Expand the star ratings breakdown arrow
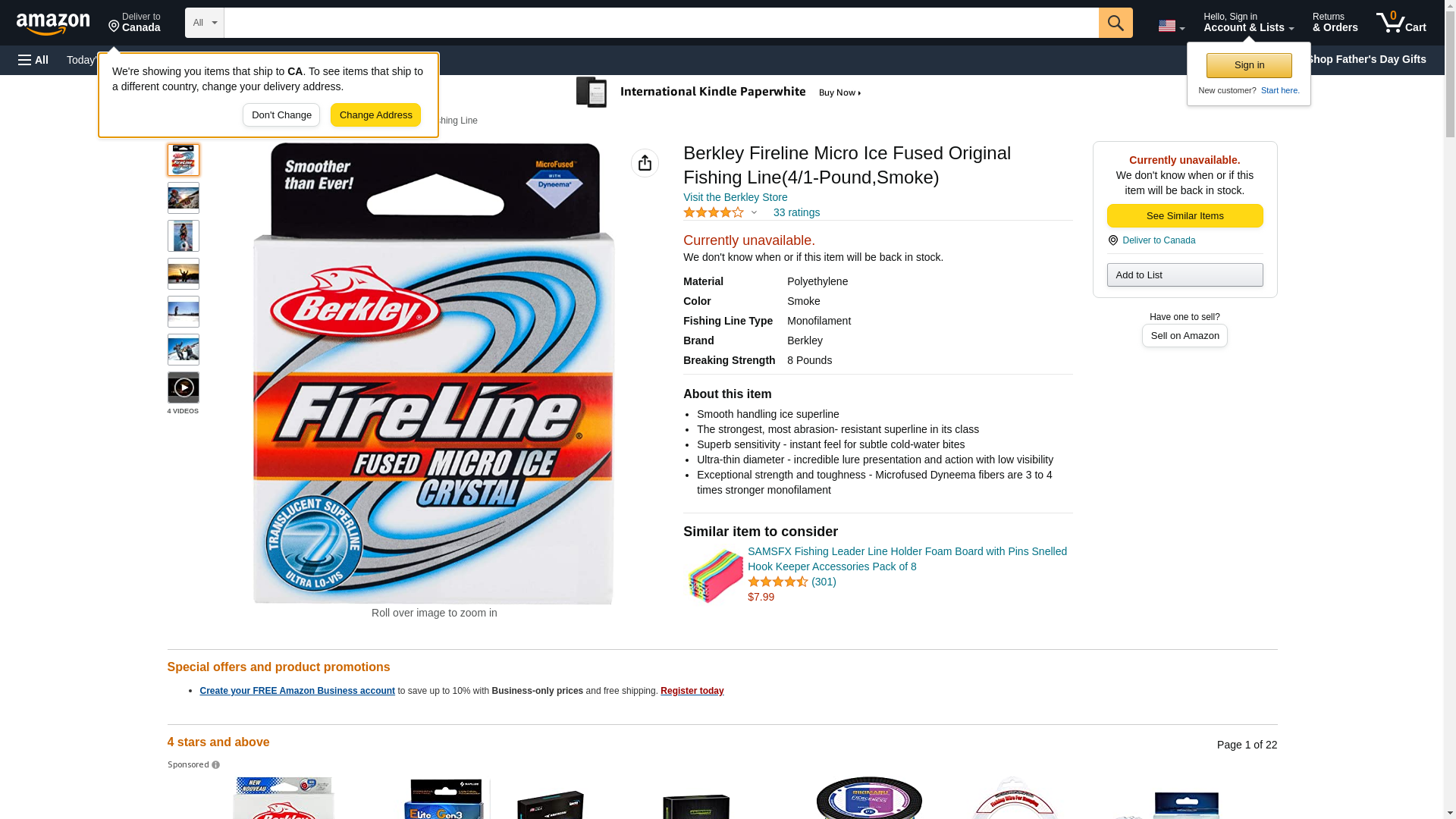Screen dimensions: 1456x819 click(x=754, y=213)
